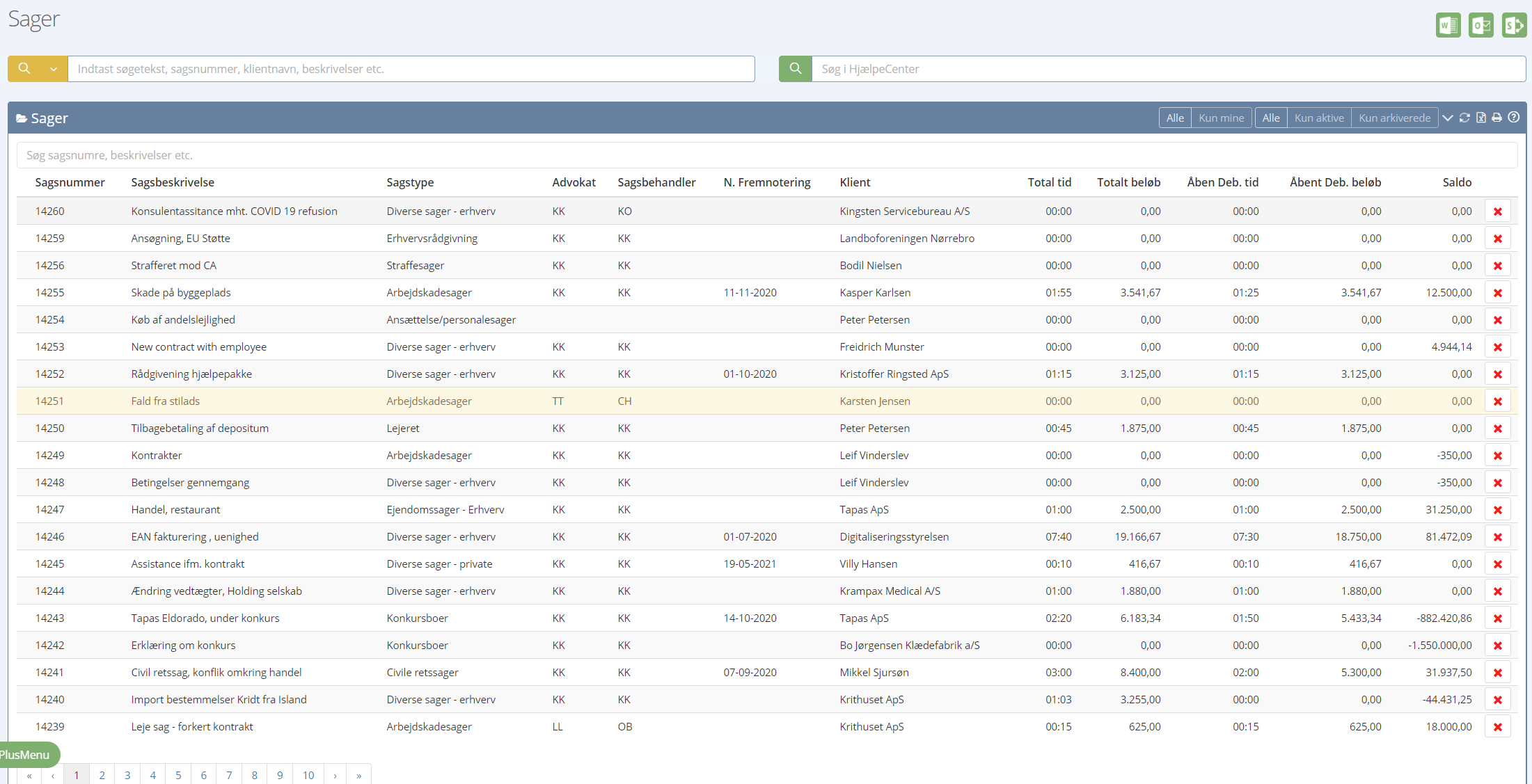Image resolution: width=1532 pixels, height=784 pixels.
Task: Toggle the Kun arkiverede filter
Action: tap(1394, 118)
